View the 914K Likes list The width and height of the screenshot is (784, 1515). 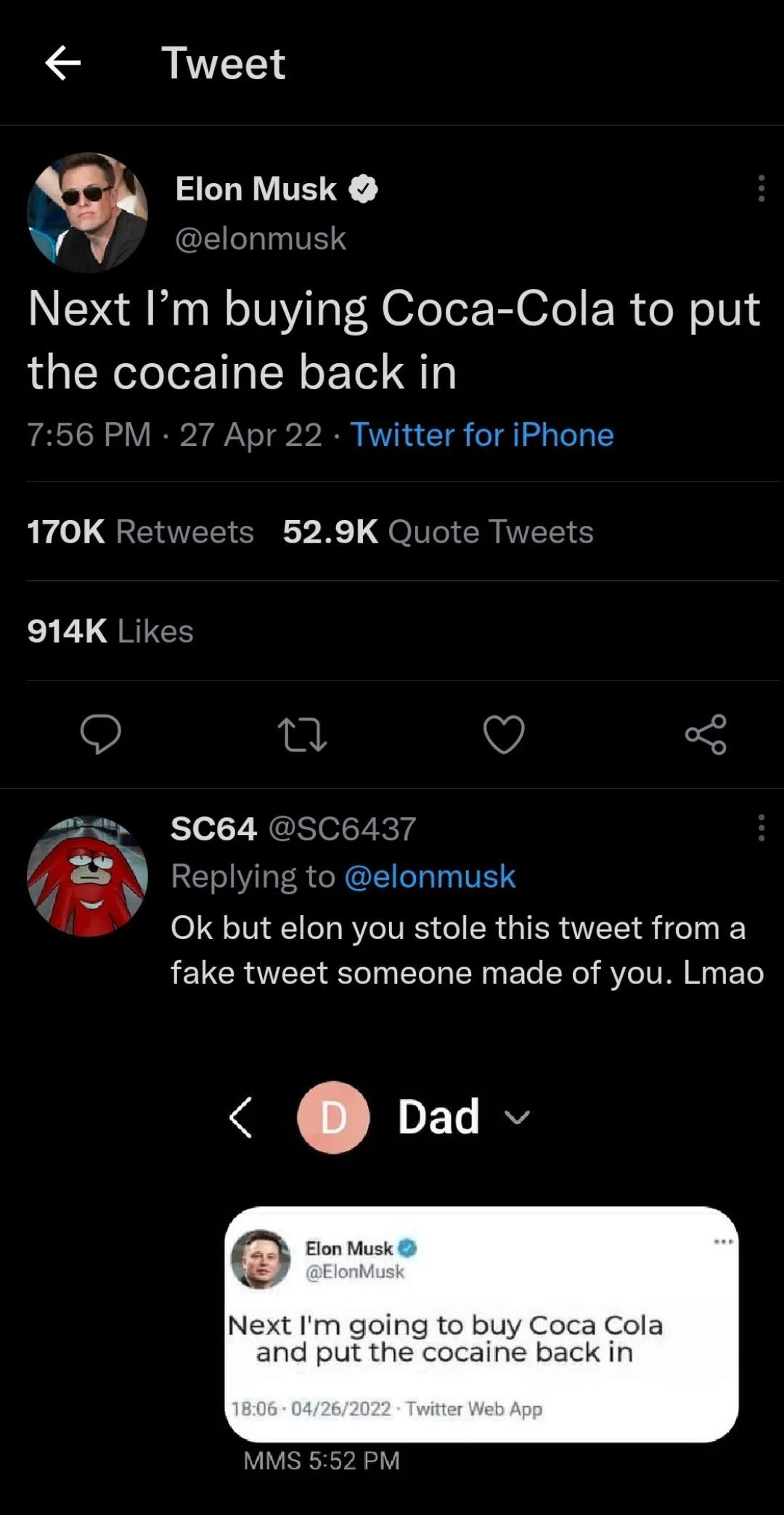110,631
